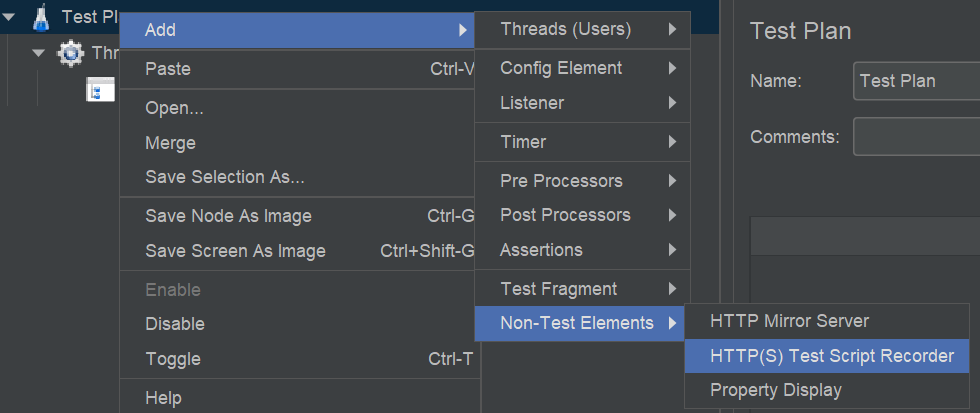Click the child element icon under Thread Group
Screen dimensions: 980x413
pos(100,91)
